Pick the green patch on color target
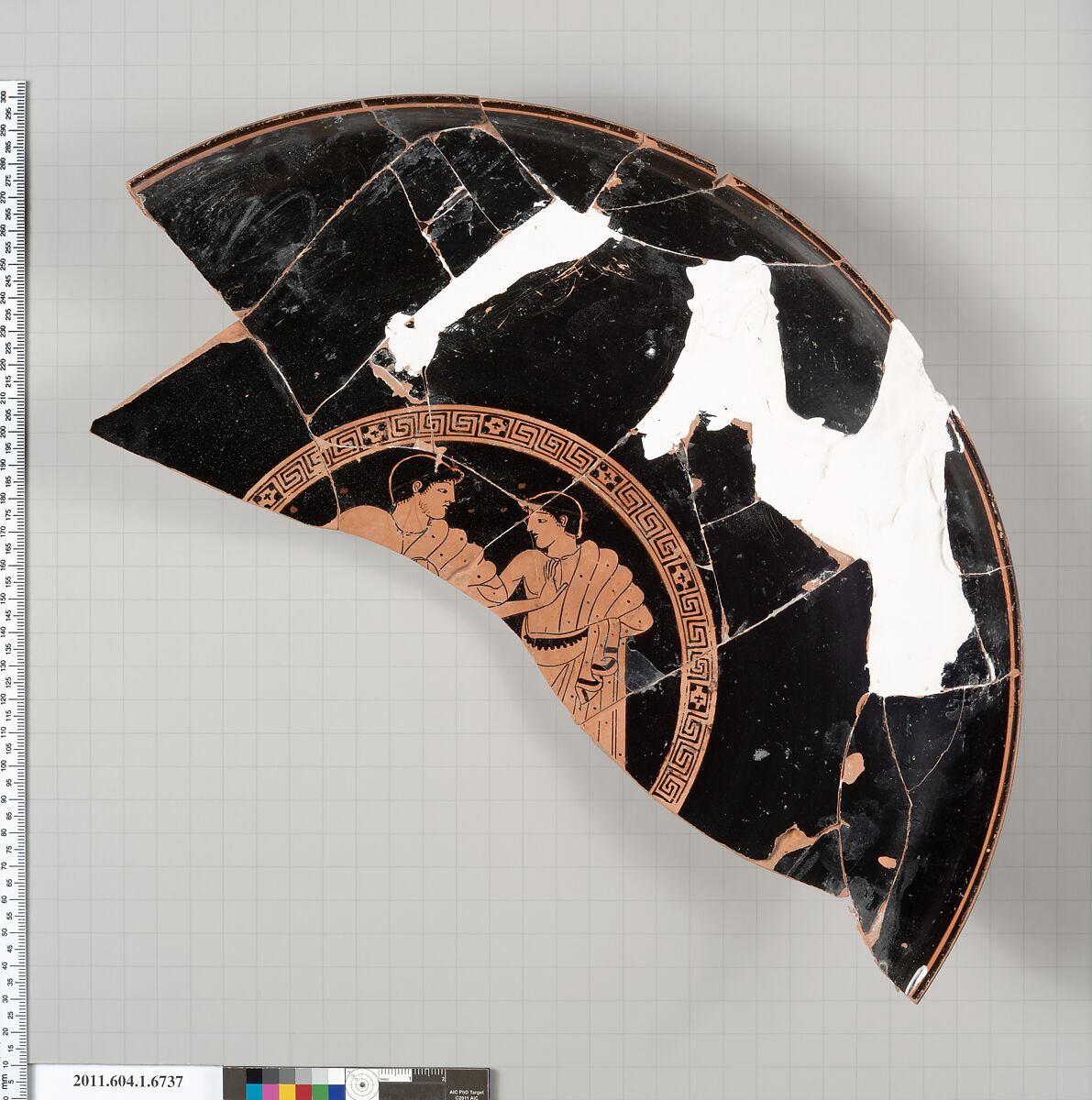 coord(320,1092)
